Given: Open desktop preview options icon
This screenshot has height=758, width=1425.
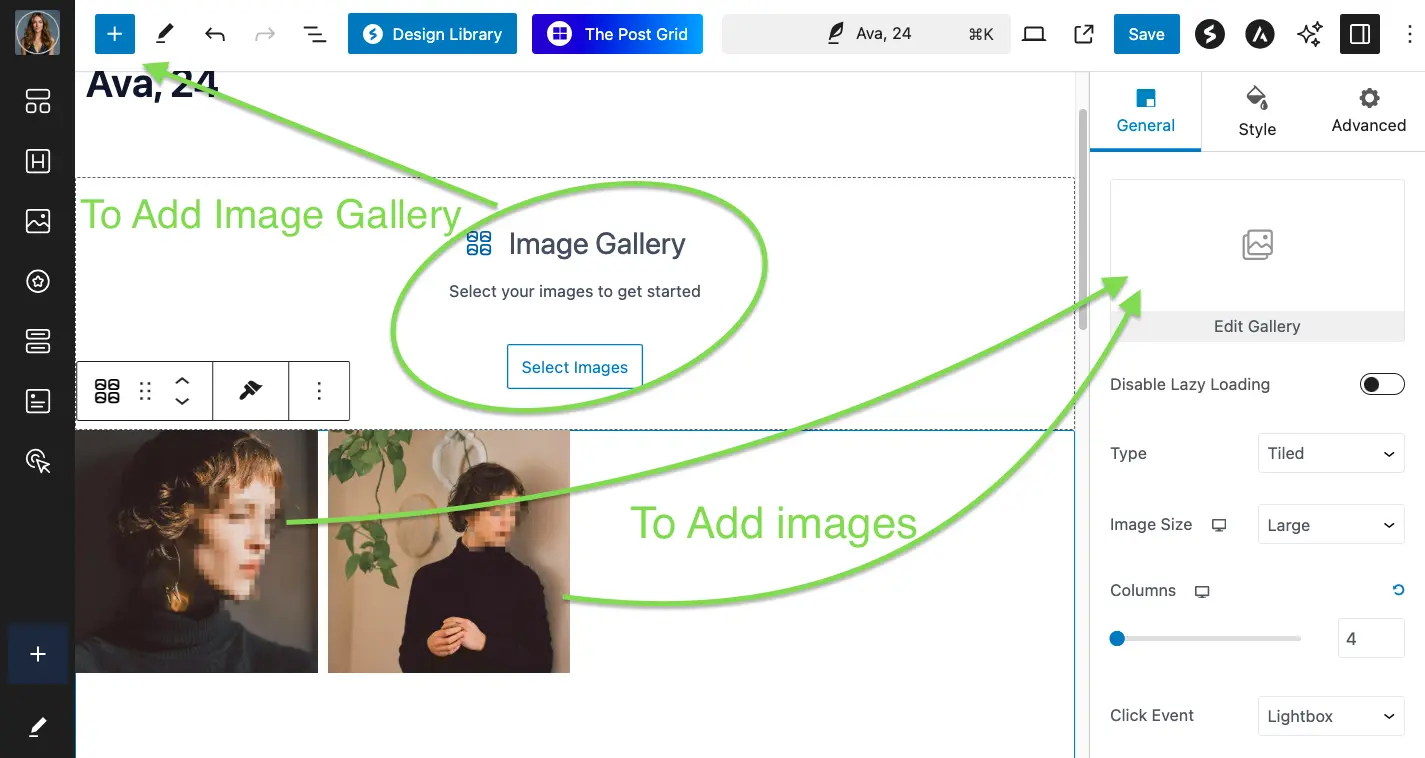Looking at the screenshot, I should tap(1033, 33).
